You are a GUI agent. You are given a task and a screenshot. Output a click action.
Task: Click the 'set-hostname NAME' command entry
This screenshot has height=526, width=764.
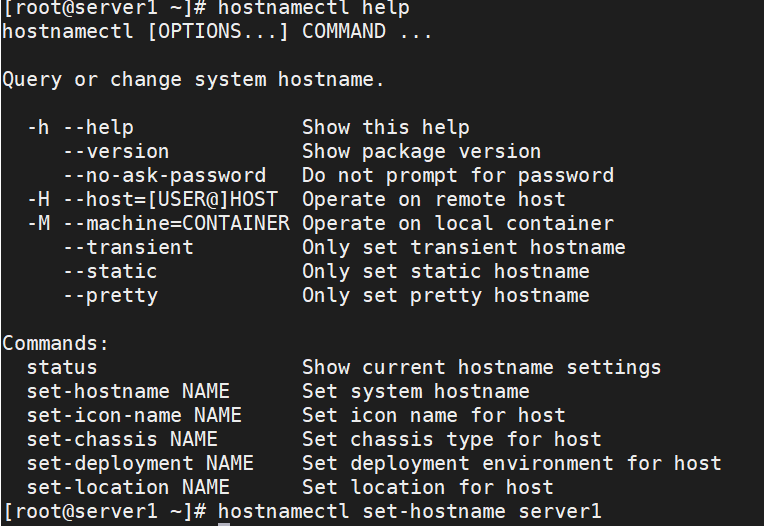pos(128,392)
